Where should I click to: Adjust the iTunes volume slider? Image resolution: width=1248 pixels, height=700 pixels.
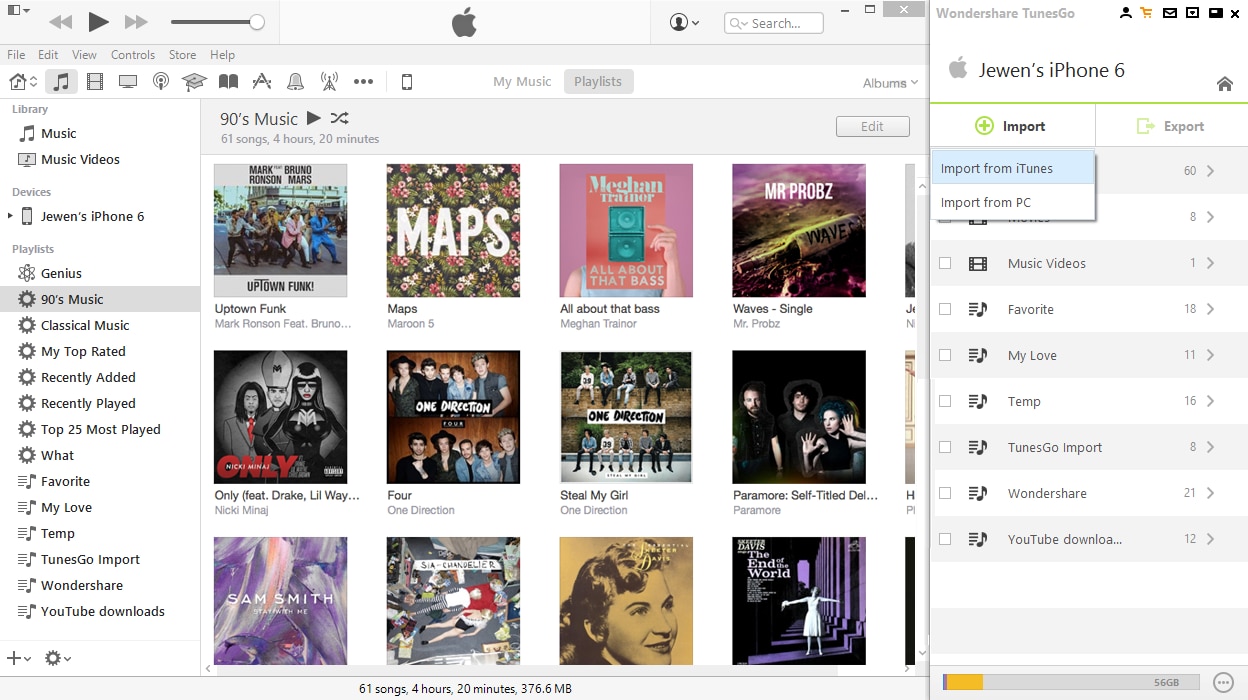257,22
